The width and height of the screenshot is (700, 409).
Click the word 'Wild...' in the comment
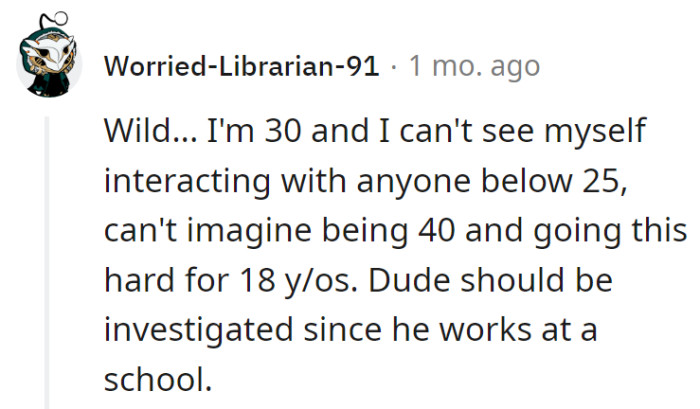tap(147, 130)
